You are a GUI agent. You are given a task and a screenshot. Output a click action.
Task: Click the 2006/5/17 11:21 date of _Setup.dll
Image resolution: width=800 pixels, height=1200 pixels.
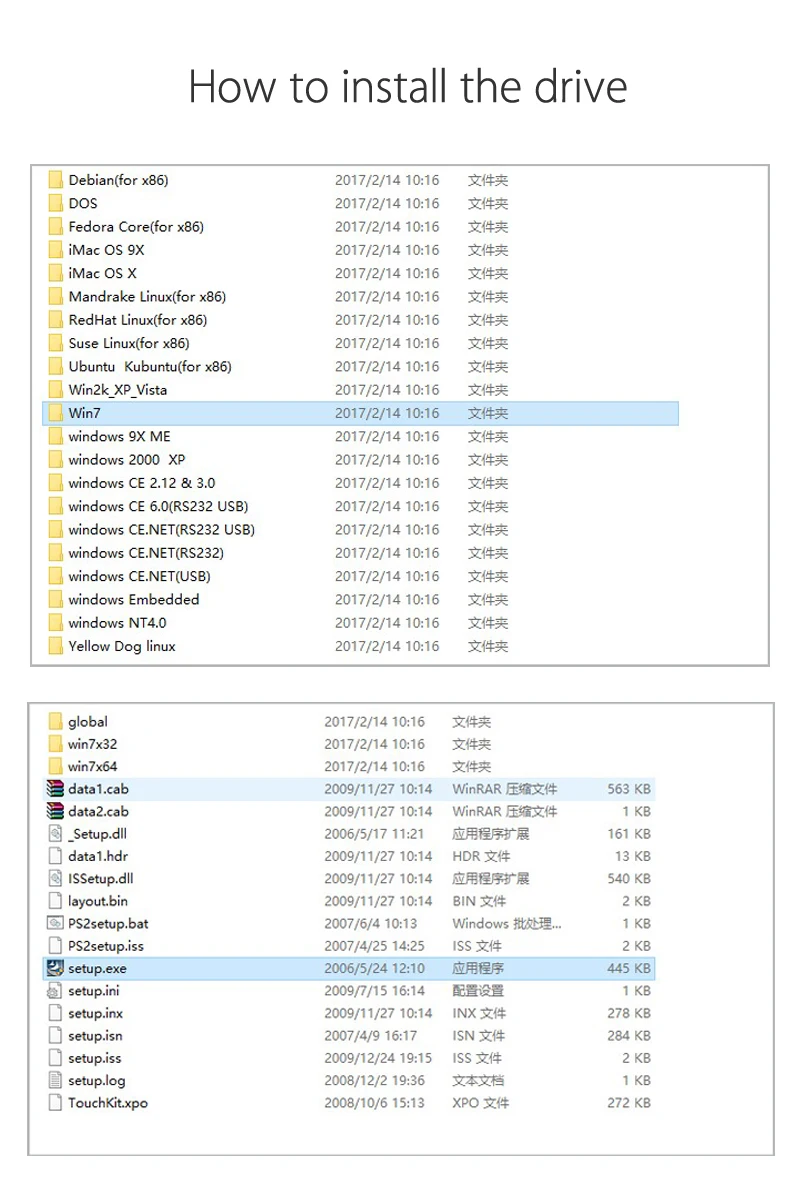tap(374, 833)
